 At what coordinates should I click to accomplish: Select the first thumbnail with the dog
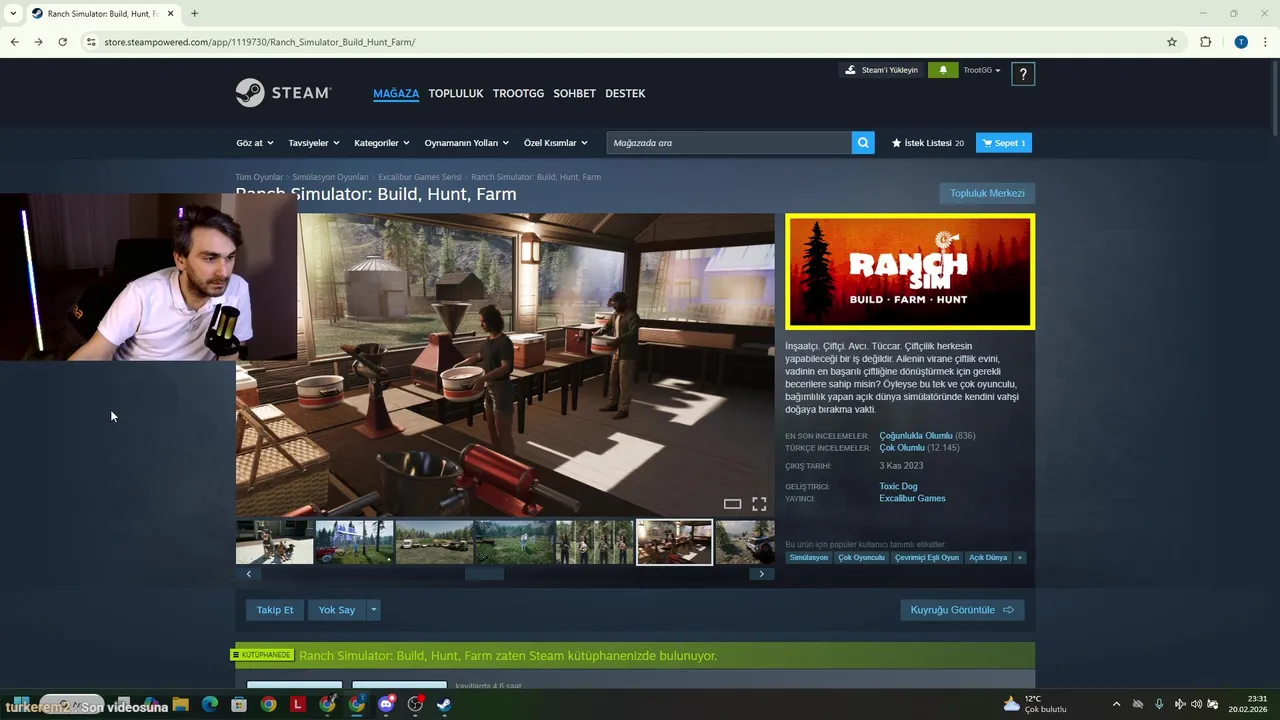click(x=274, y=542)
